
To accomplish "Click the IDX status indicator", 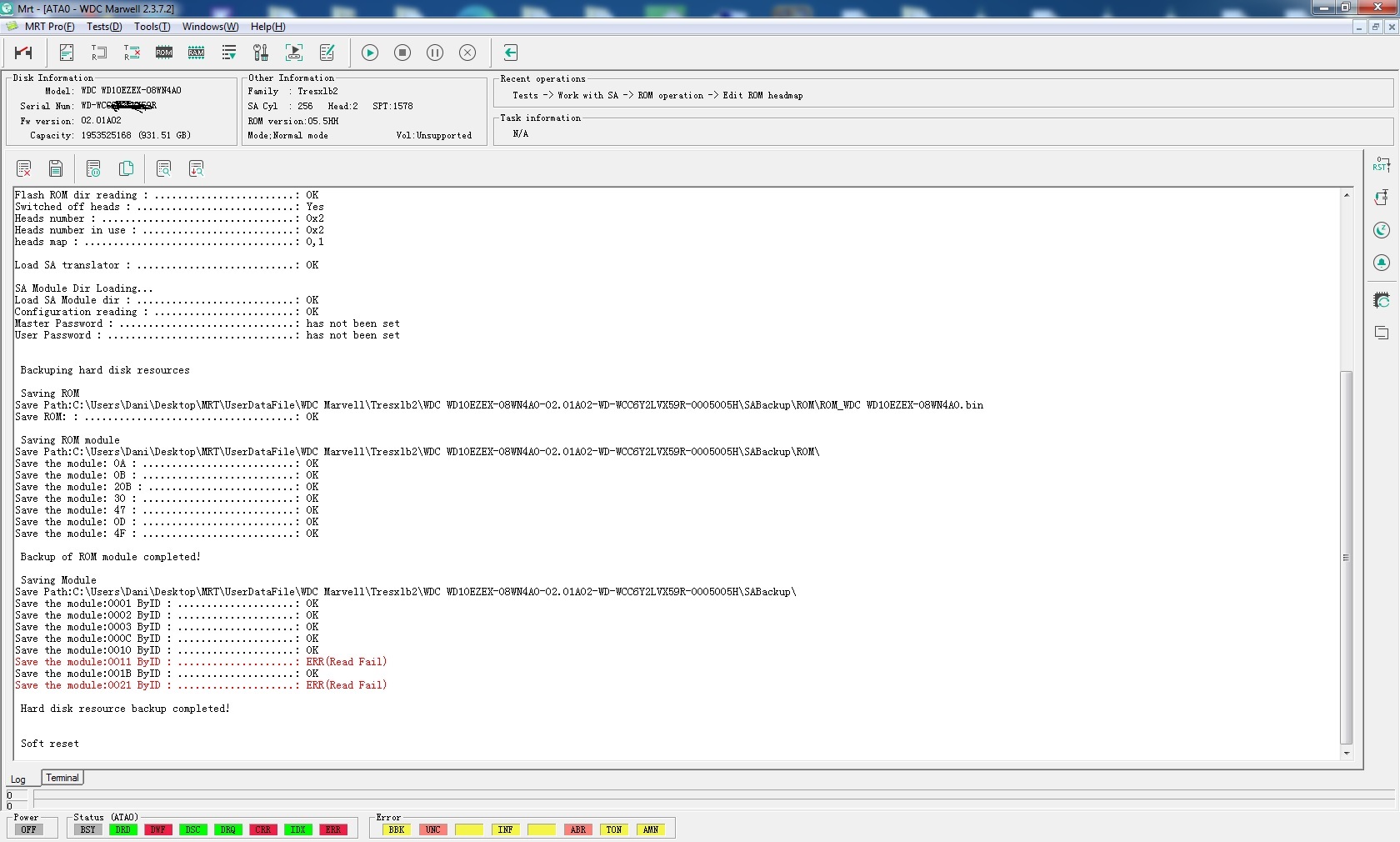I will [297, 829].
